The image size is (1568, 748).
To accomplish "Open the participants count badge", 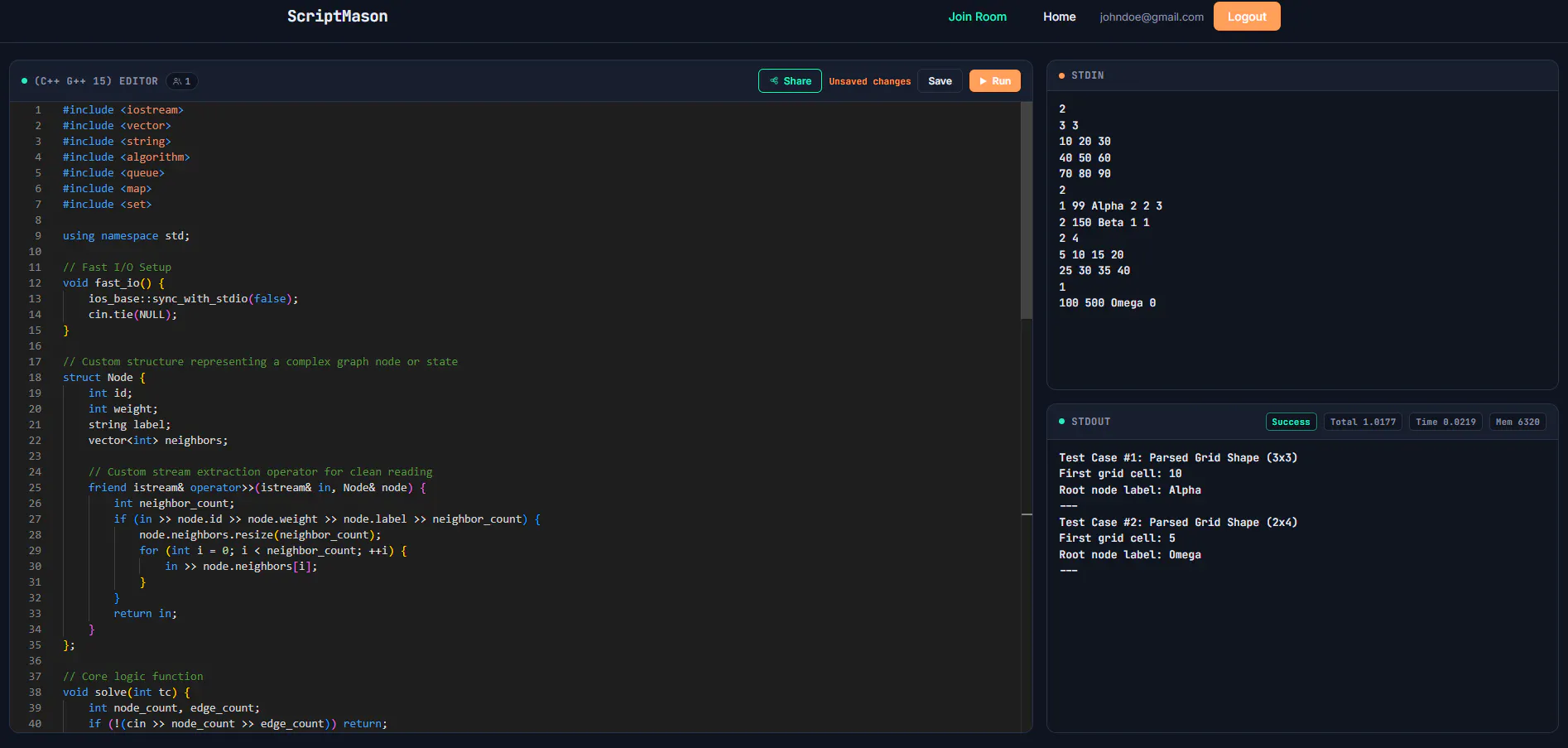I will click(182, 81).
